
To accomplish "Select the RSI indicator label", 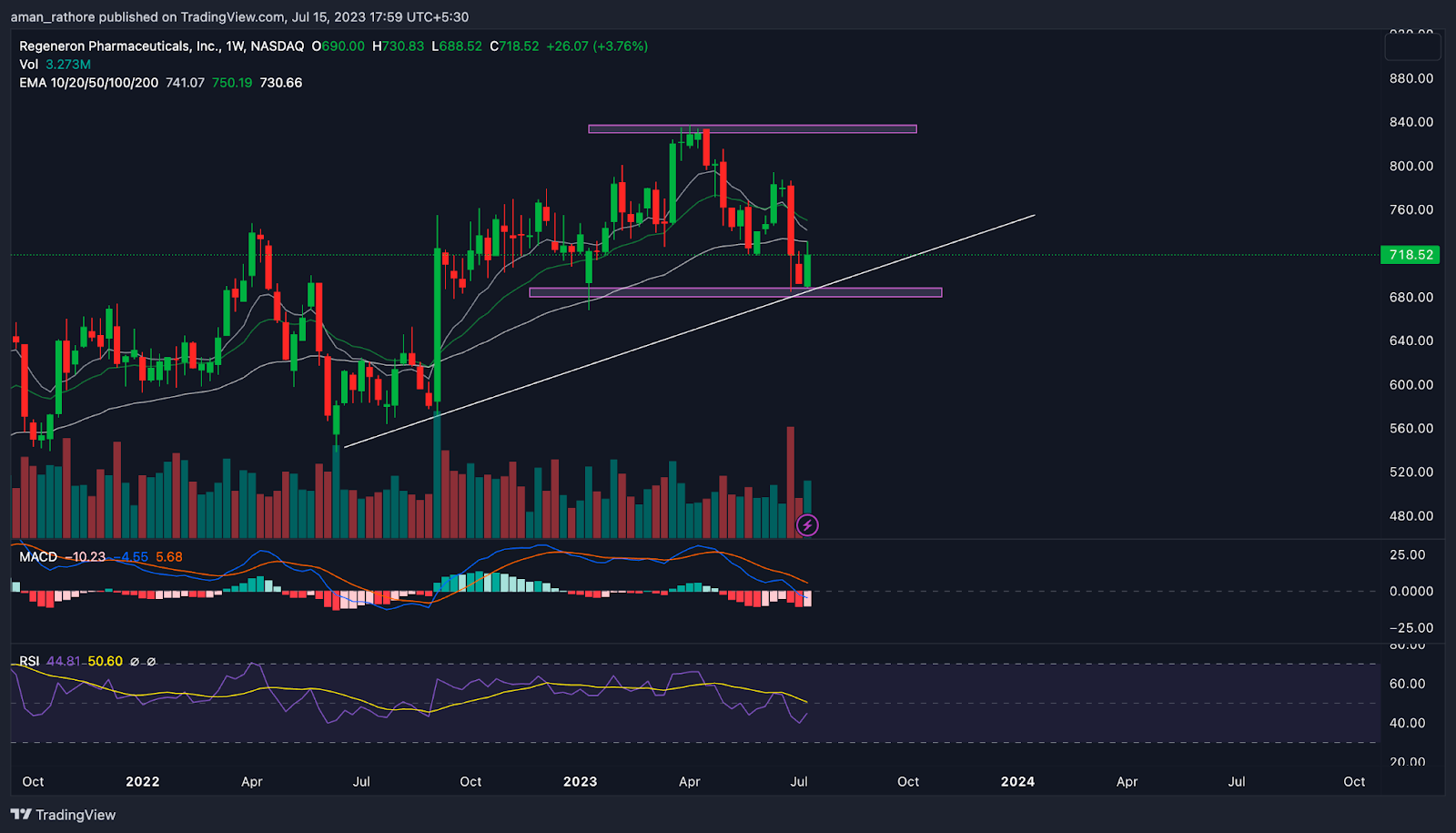I will (29, 662).
